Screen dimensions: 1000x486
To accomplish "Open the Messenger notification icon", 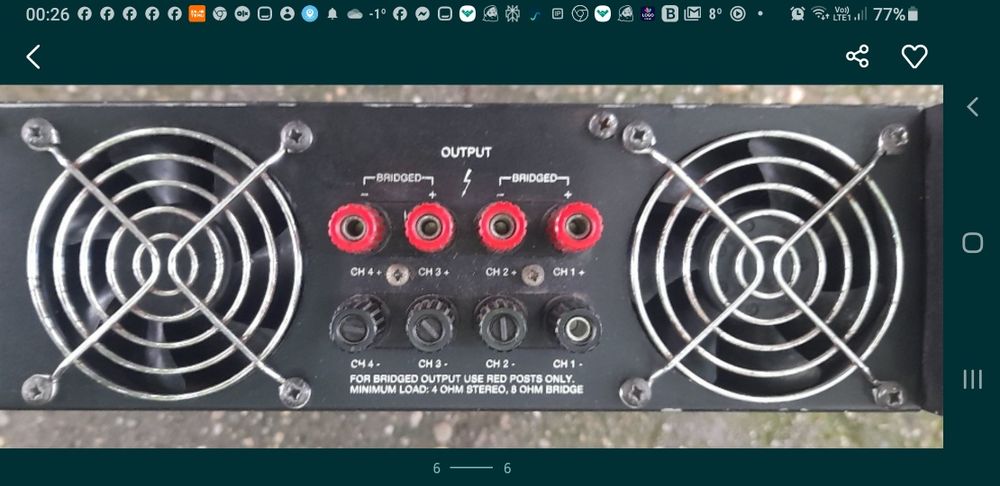I will tap(422, 13).
